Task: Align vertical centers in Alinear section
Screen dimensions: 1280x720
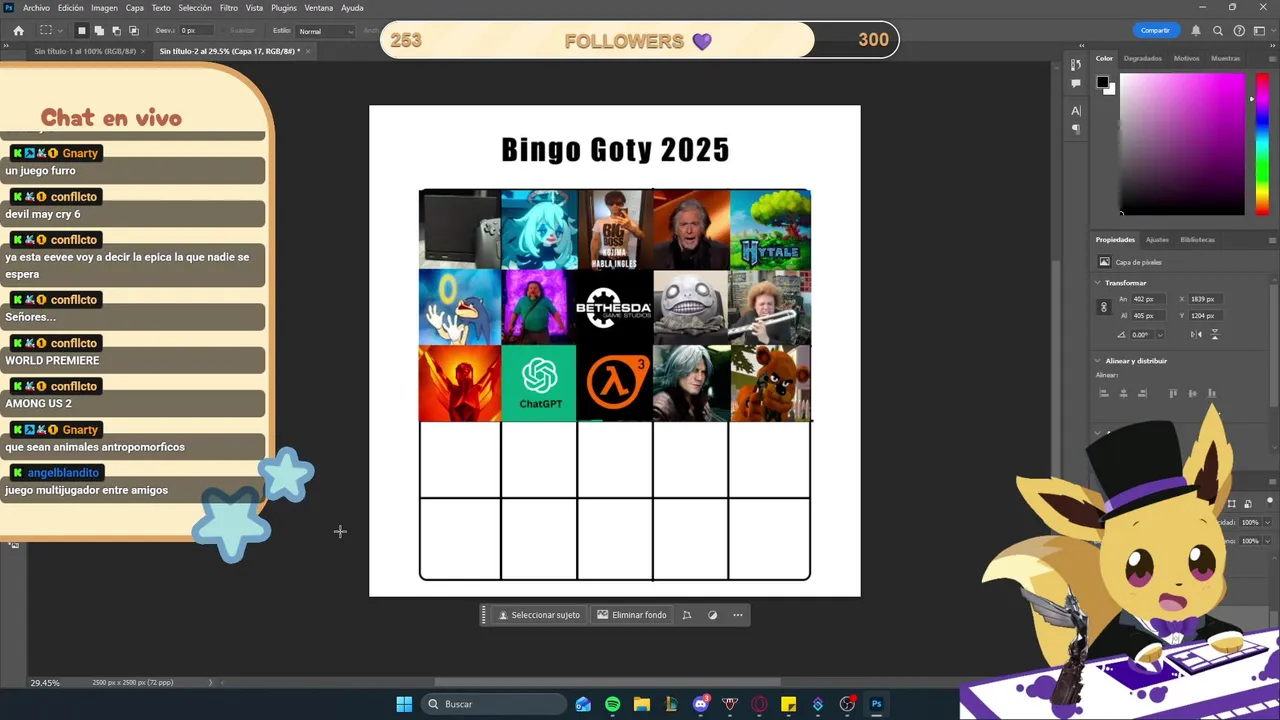Action: click(1192, 394)
